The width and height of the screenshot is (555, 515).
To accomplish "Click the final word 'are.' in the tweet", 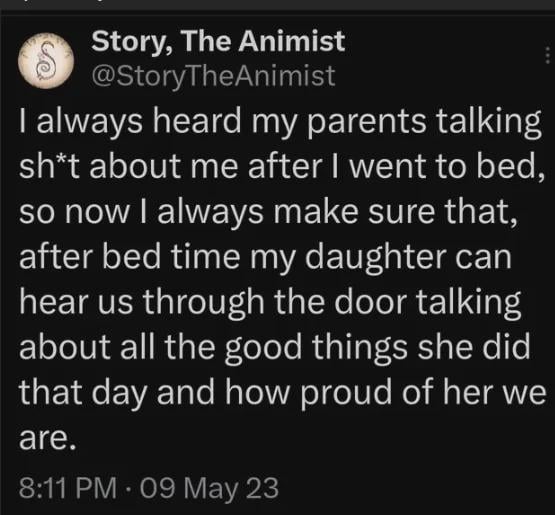I will point(47,439).
